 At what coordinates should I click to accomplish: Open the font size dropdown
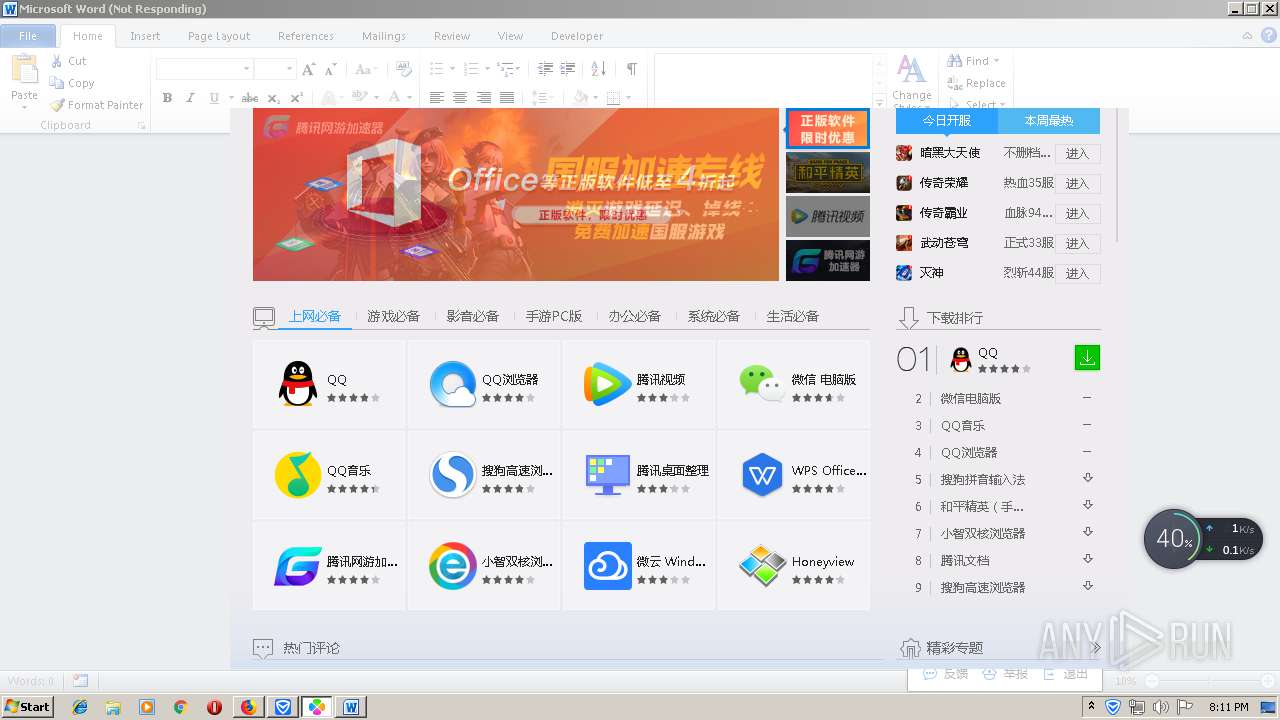289,69
